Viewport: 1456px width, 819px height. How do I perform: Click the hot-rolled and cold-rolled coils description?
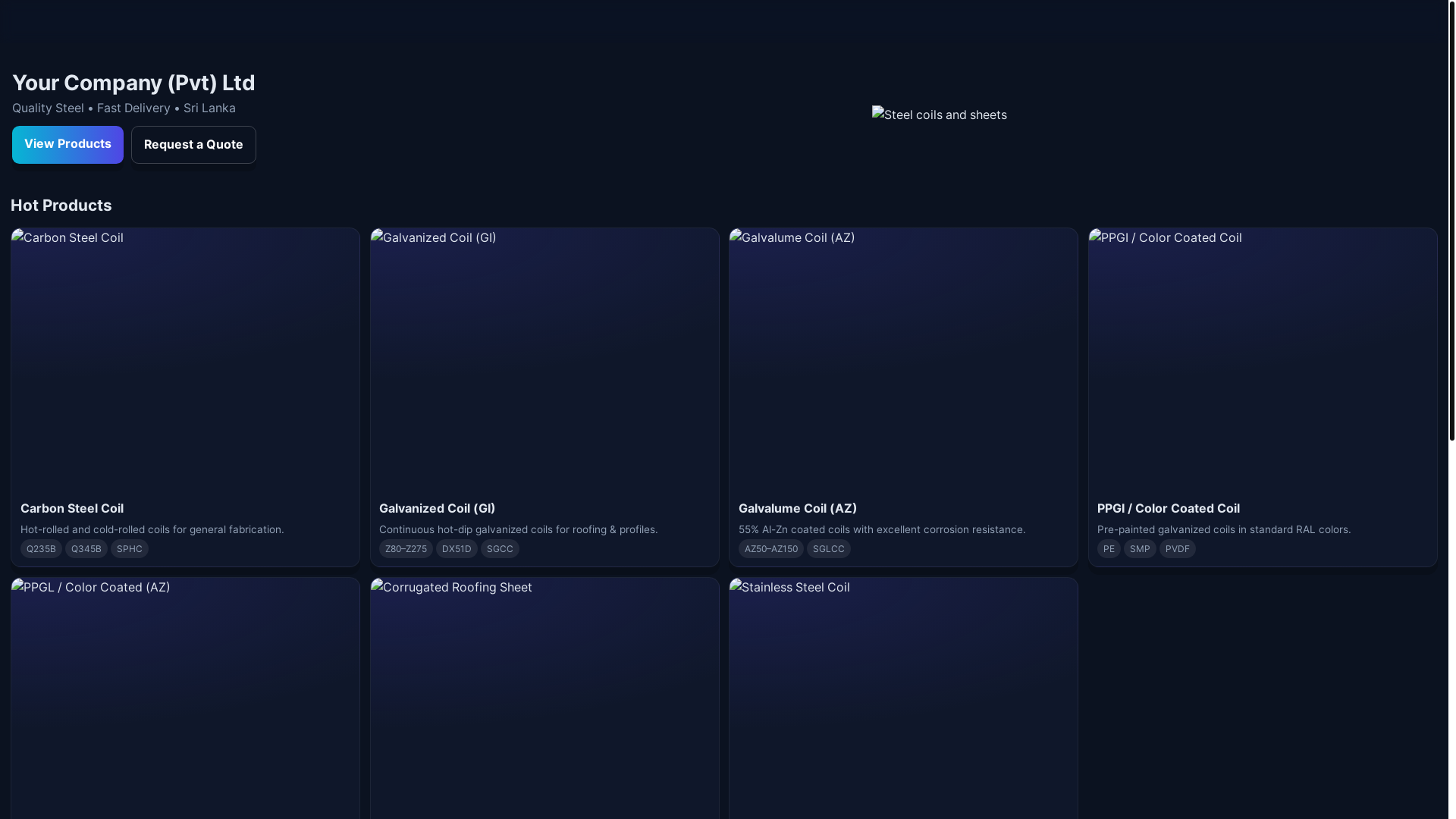(x=152, y=529)
